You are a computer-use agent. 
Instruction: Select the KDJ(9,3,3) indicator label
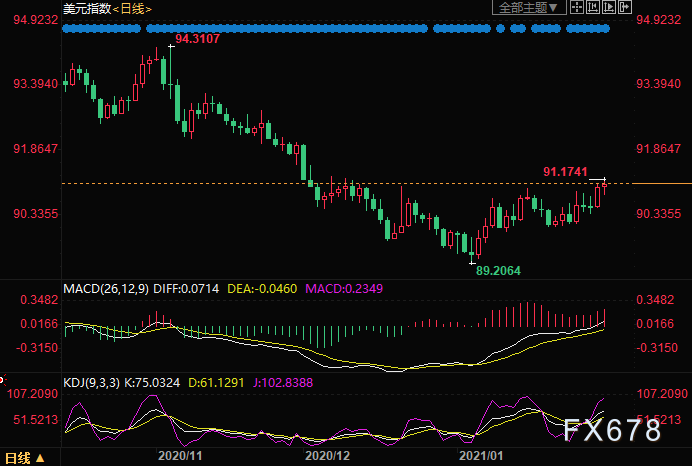91,383
